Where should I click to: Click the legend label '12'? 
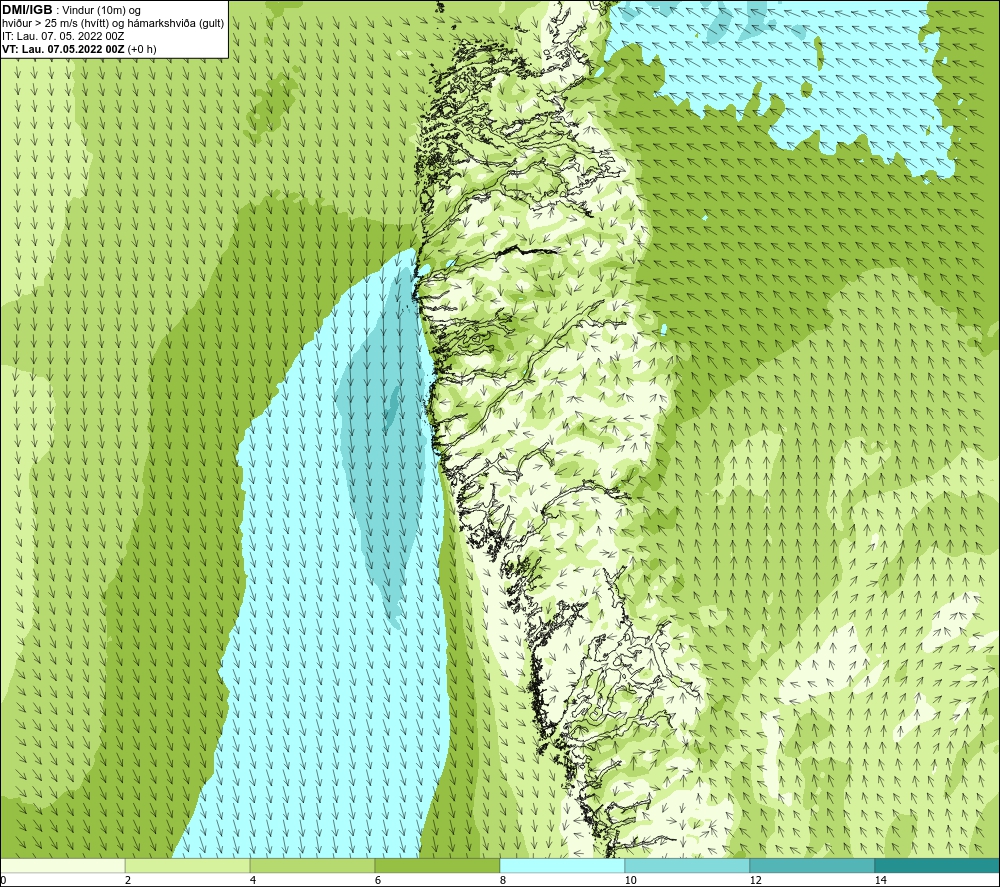[x=756, y=881]
